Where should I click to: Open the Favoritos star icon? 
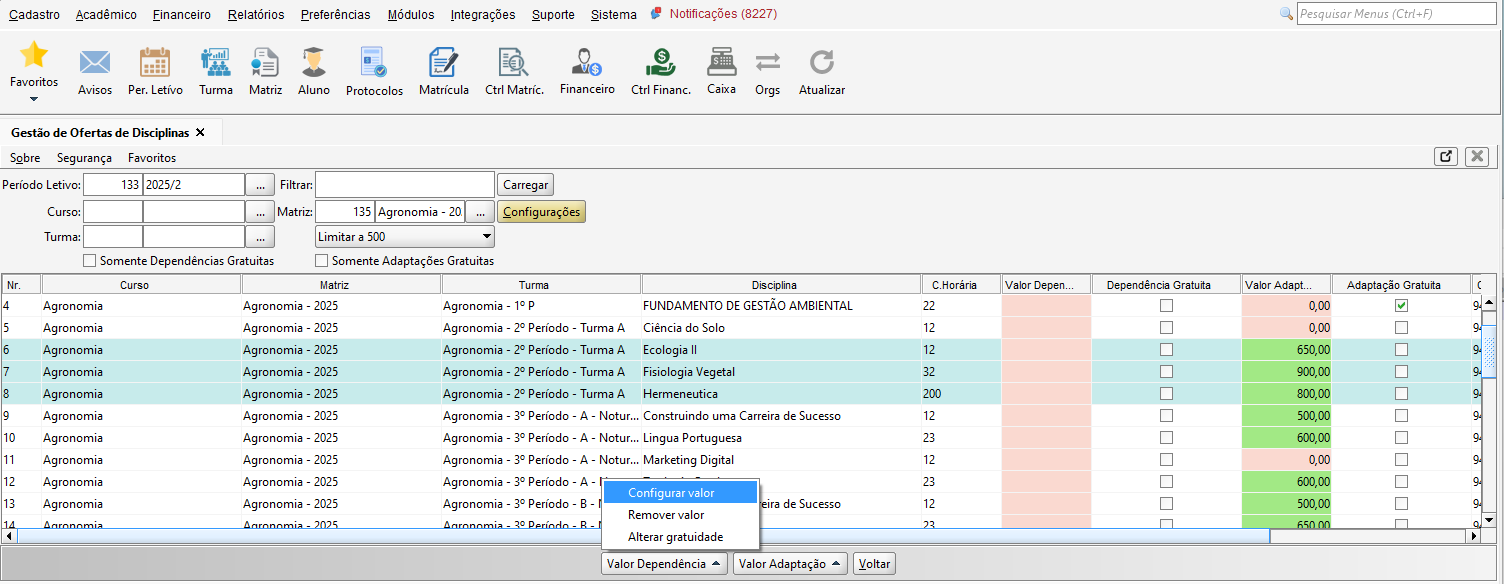tap(34, 54)
